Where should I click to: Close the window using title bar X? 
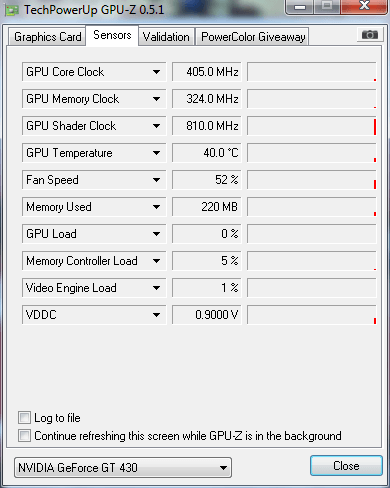click(x=364, y=6)
